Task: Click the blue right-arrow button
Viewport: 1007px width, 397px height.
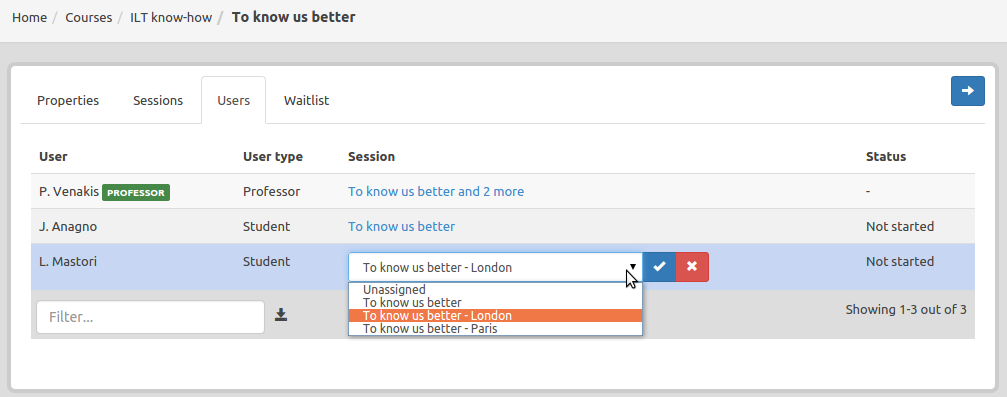Action: (x=967, y=91)
